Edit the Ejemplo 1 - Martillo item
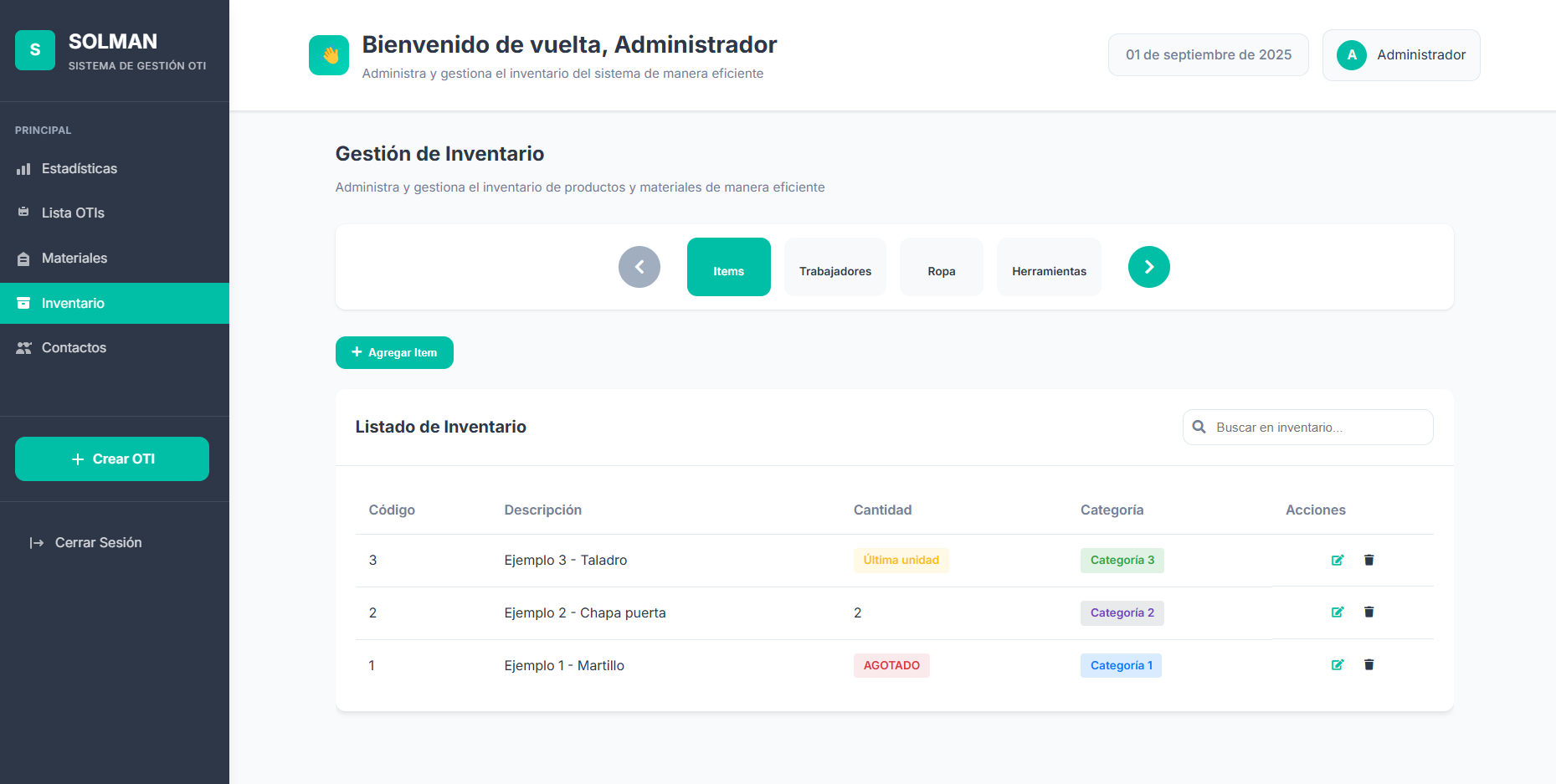This screenshot has height=784, width=1556. pyautogui.click(x=1337, y=664)
